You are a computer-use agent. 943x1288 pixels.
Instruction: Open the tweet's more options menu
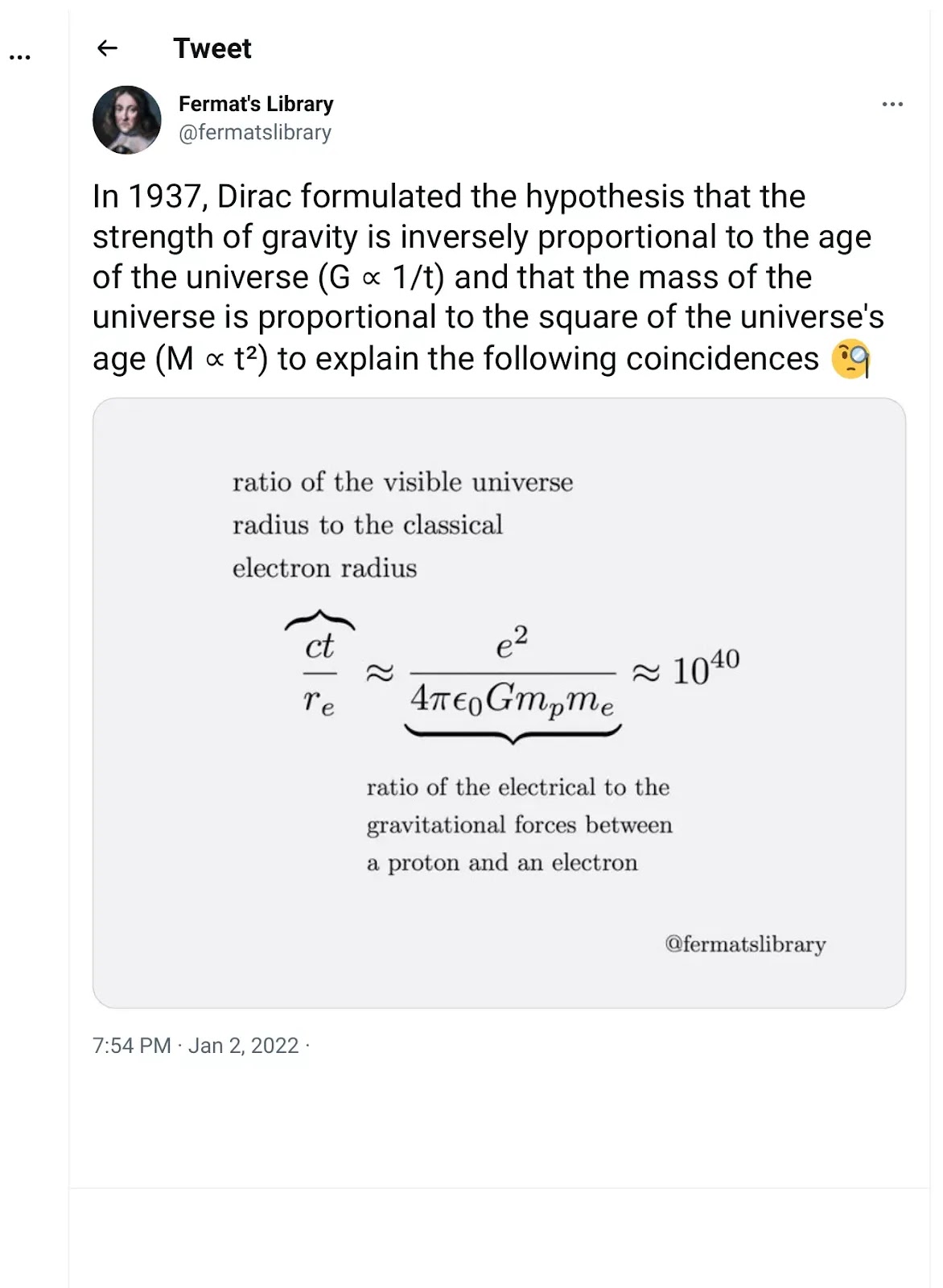click(x=892, y=104)
